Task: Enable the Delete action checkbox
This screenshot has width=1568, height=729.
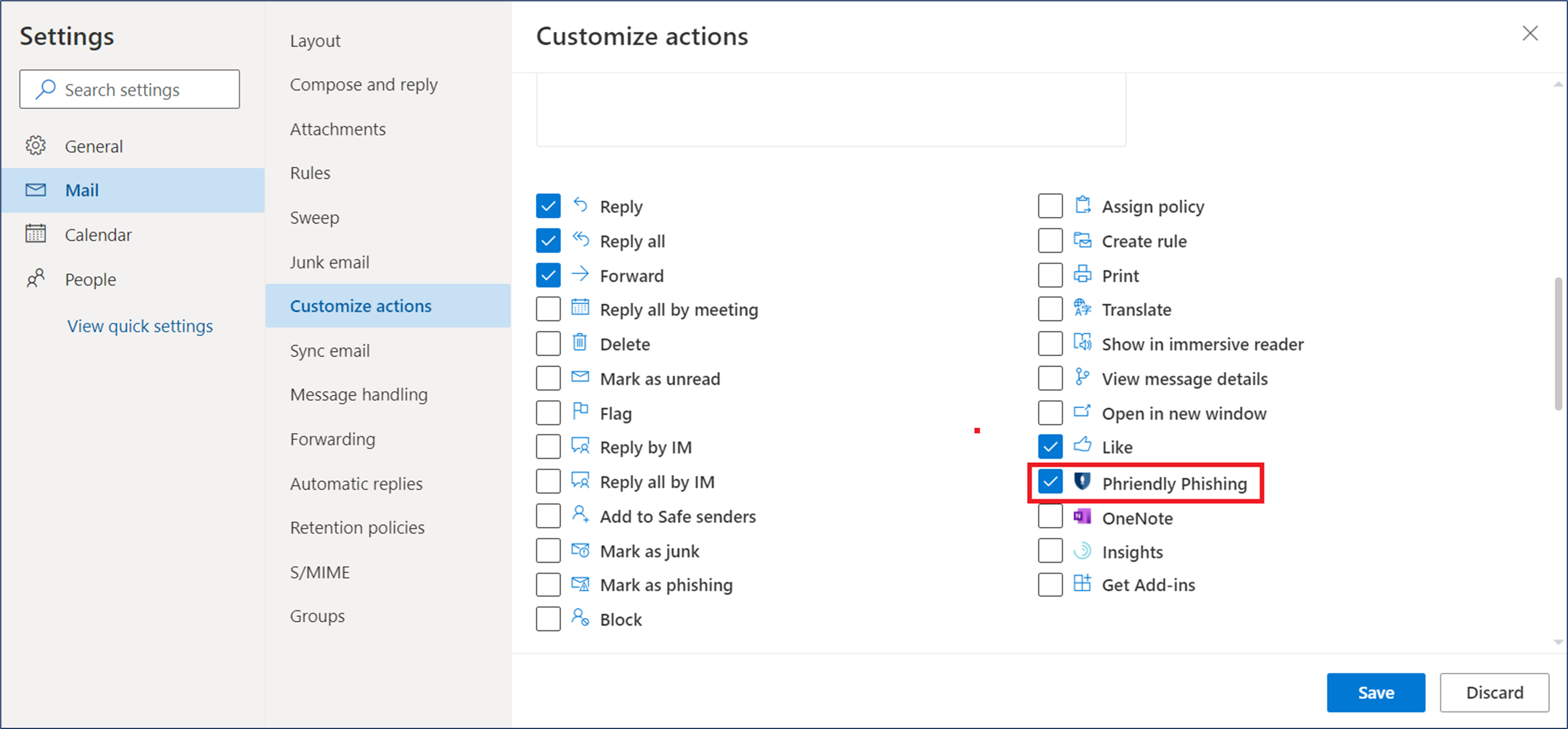Action: click(x=548, y=344)
